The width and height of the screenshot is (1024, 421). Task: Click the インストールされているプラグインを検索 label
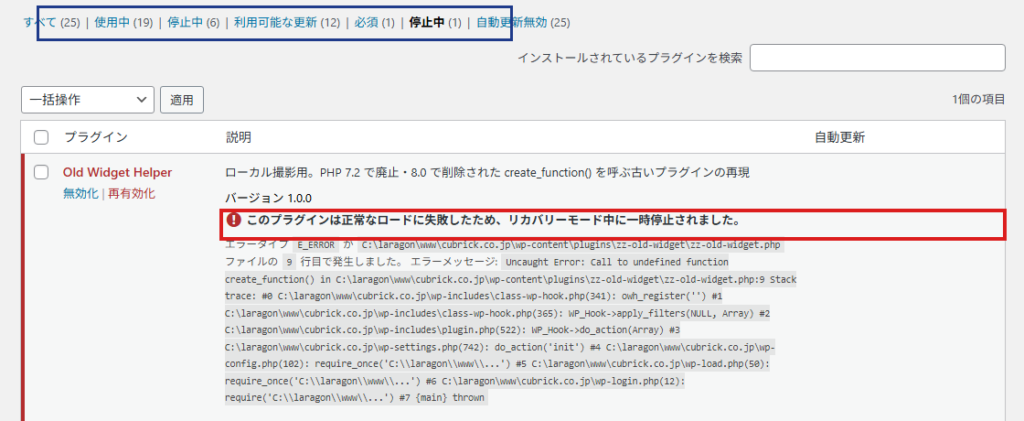[x=630, y=57]
